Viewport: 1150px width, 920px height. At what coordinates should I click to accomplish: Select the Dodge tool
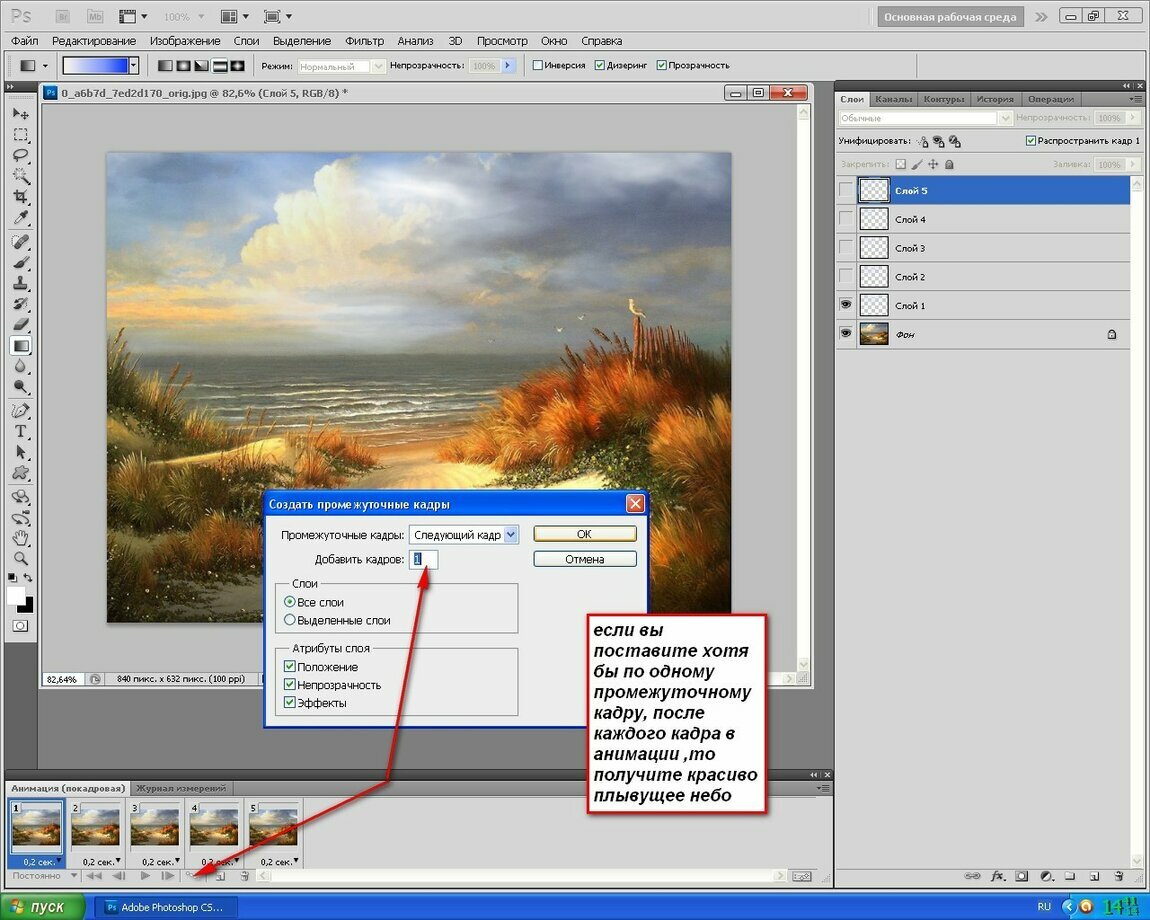21,387
